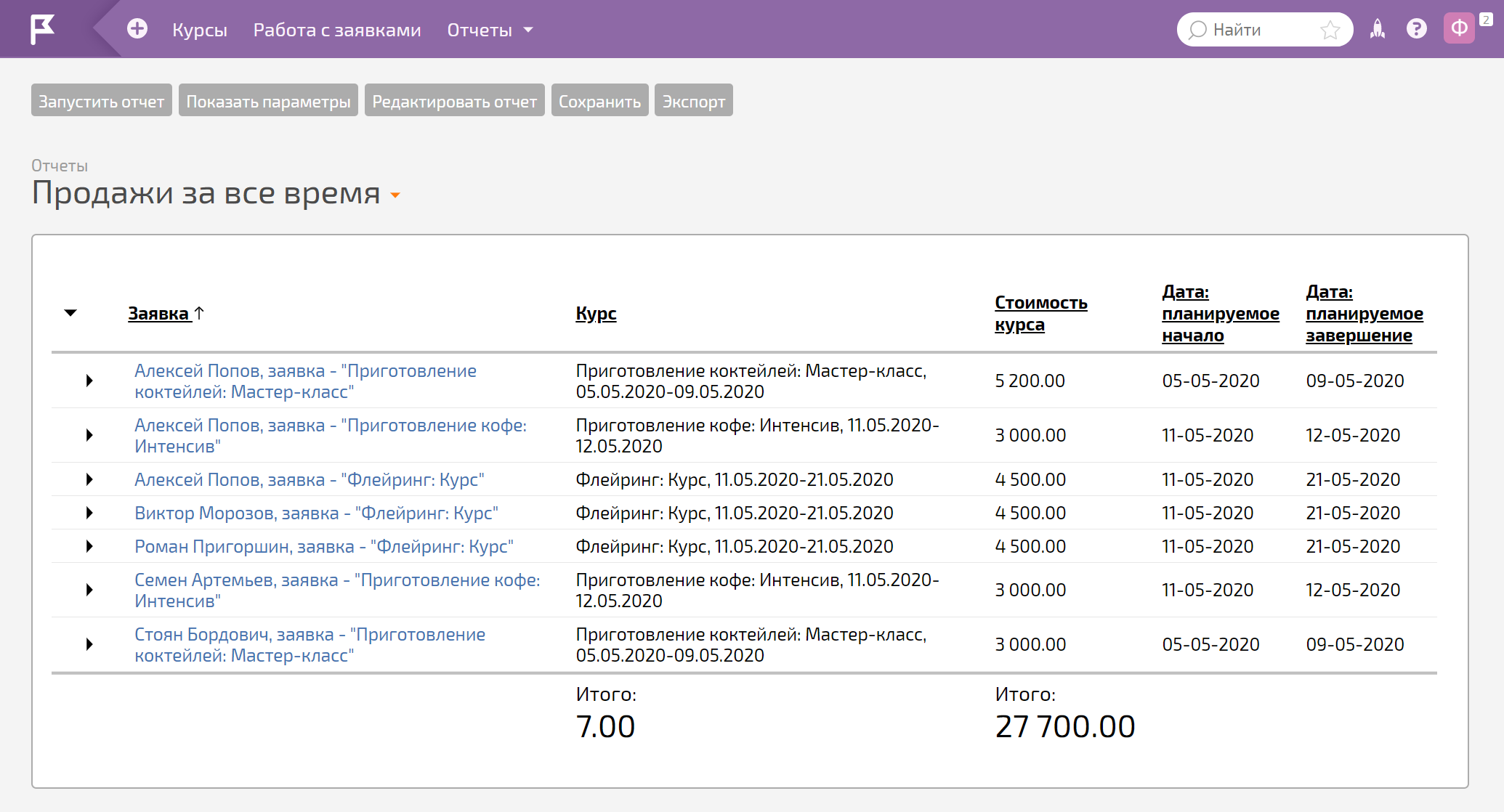The height and width of the screenshot is (812, 1504).
Task: Open dropdown next to Продажи за все время
Action: tap(395, 195)
